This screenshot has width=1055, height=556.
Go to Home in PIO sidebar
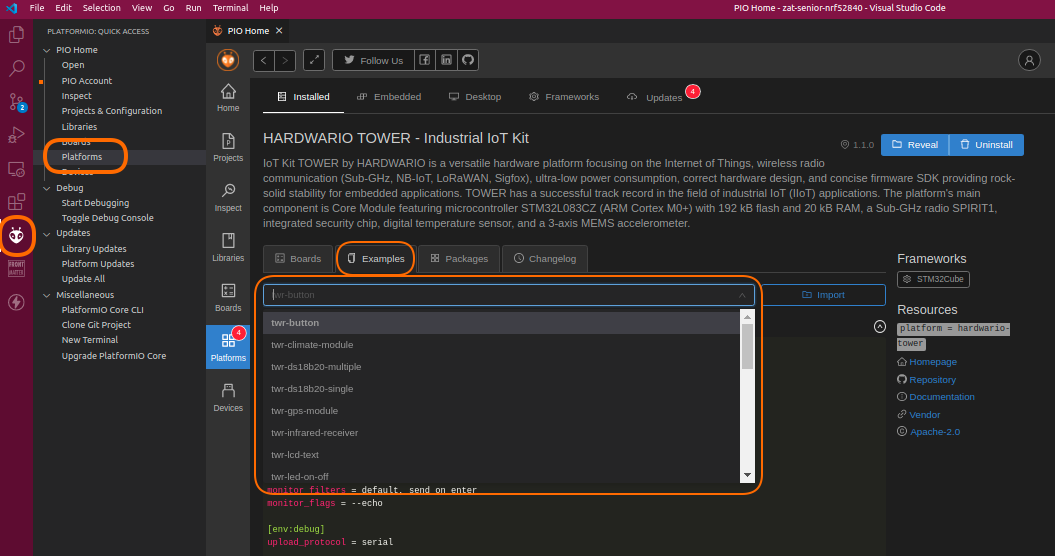click(228, 98)
